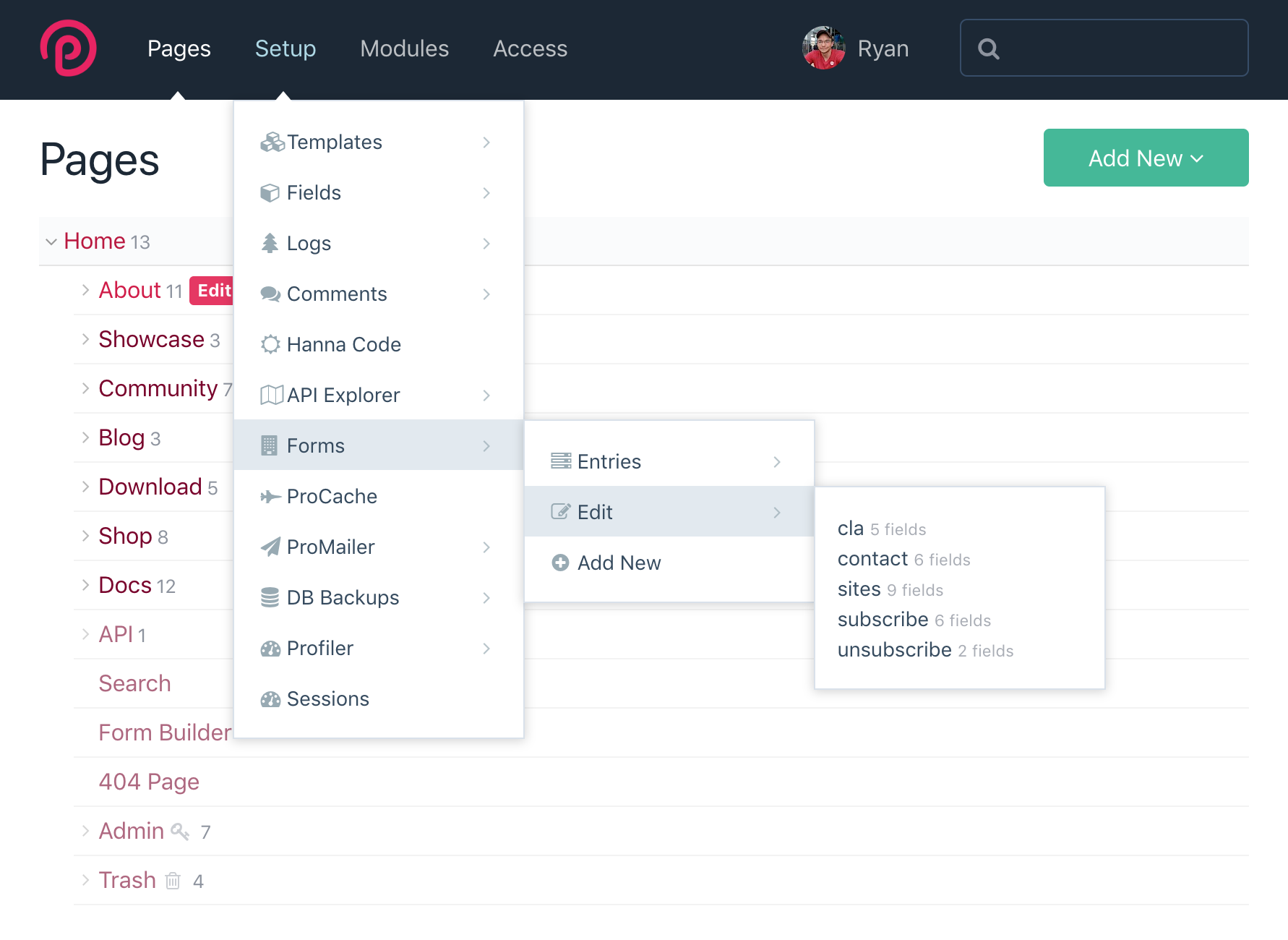Collapse the Home tree chevron
The width and height of the screenshot is (1288, 940).
(x=51, y=242)
